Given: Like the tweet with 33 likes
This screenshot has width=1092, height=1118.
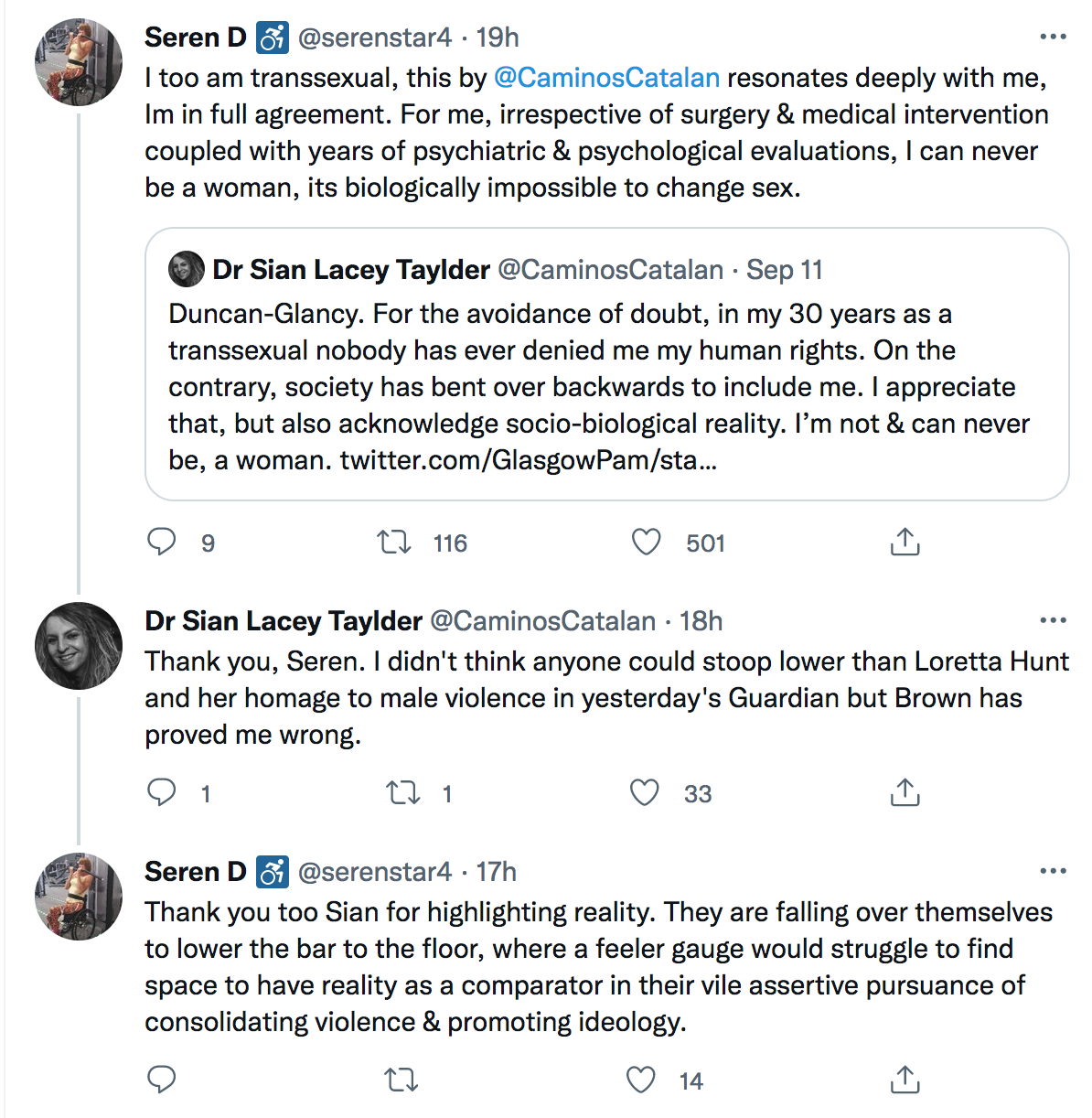Looking at the screenshot, I should [x=645, y=792].
